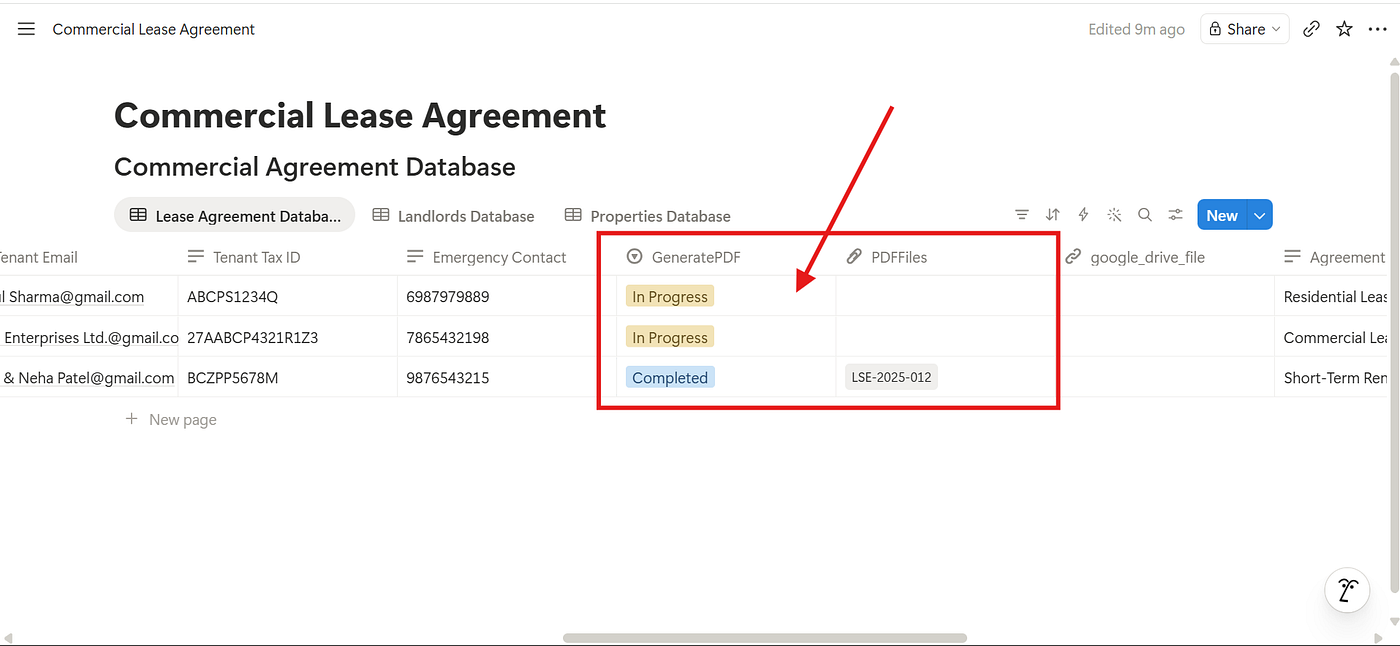The image size is (1400, 646).
Task: Open the In Progress status for 27AABCP4321R1Z3 row
Action: click(670, 338)
